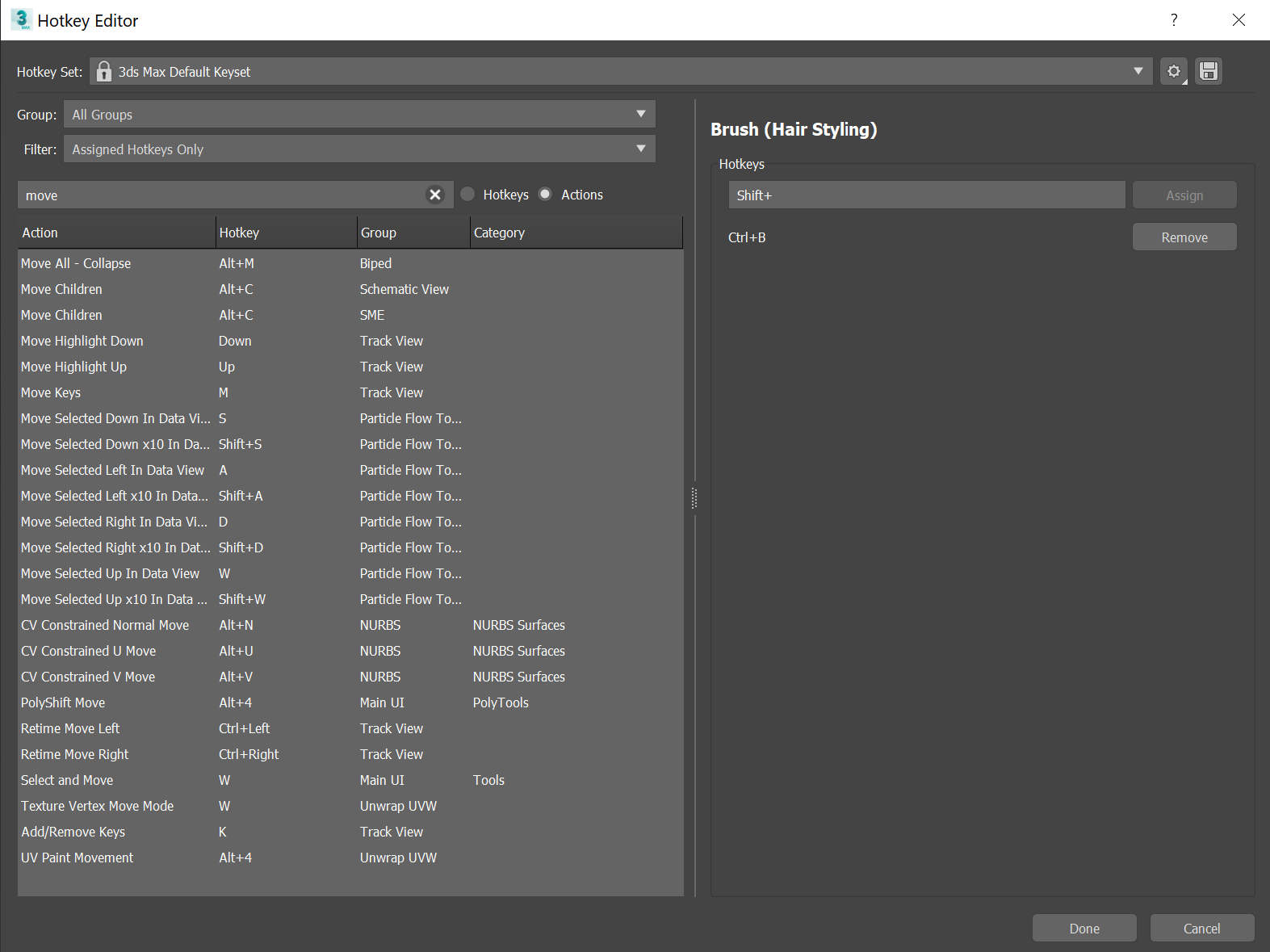Viewport: 1270px width, 952px height.
Task: Open the help question mark
Action: pyautogui.click(x=1174, y=19)
